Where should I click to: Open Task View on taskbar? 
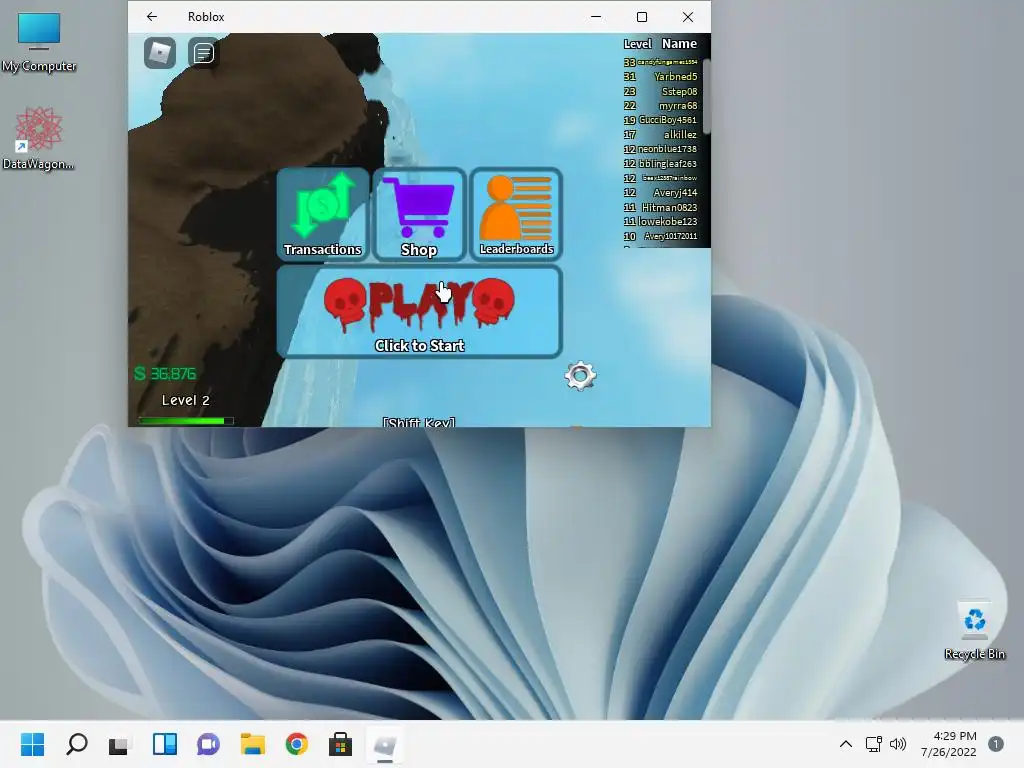pyautogui.click(x=120, y=744)
